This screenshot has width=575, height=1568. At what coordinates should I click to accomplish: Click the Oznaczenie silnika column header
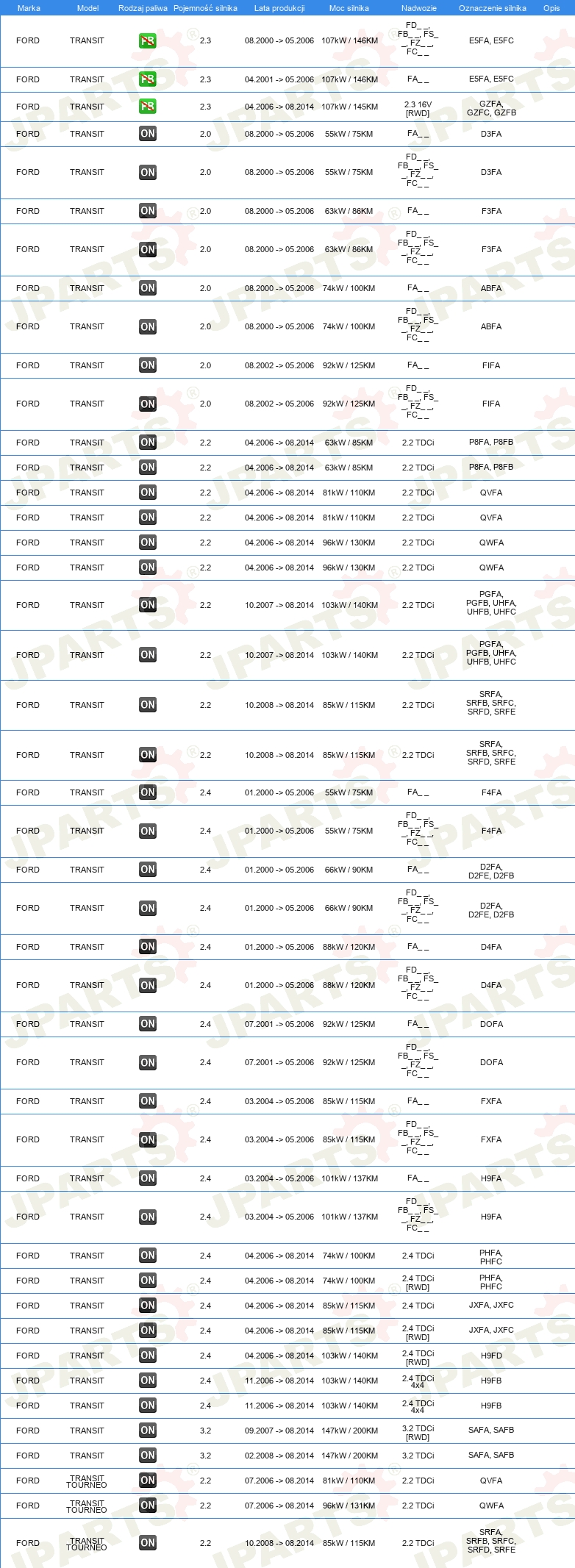pyautogui.click(x=493, y=8)
